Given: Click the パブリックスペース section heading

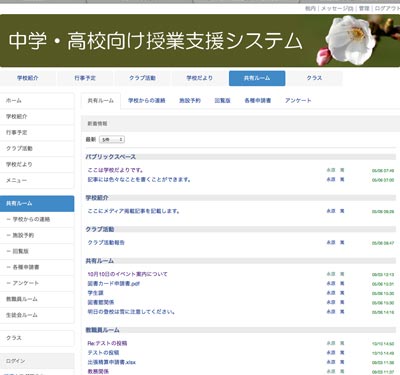Looking at the screenshot, I should (x=111, y=157).
